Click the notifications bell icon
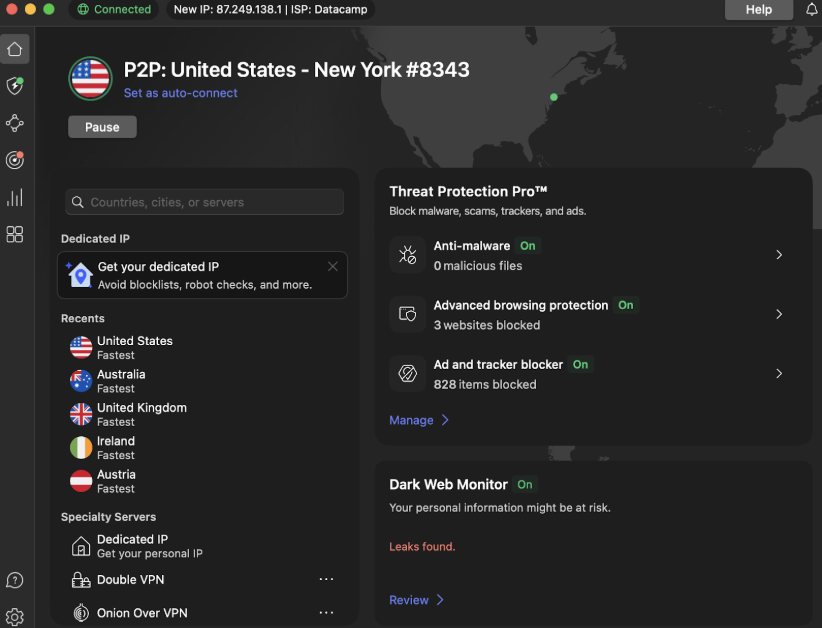 coord(812,9)
